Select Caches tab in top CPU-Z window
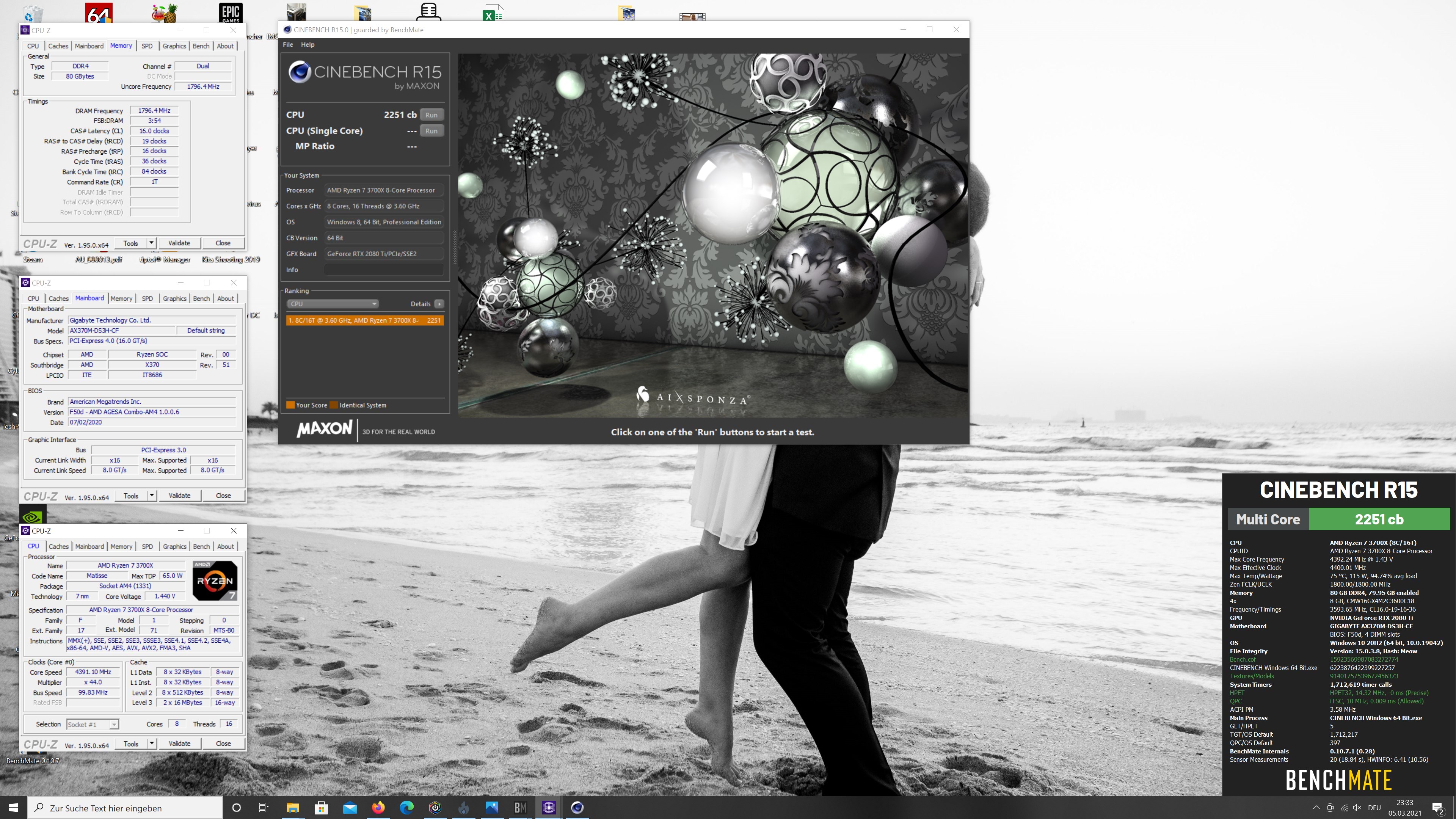Viewport: 1456px width, 819px height. pos(58,46)
